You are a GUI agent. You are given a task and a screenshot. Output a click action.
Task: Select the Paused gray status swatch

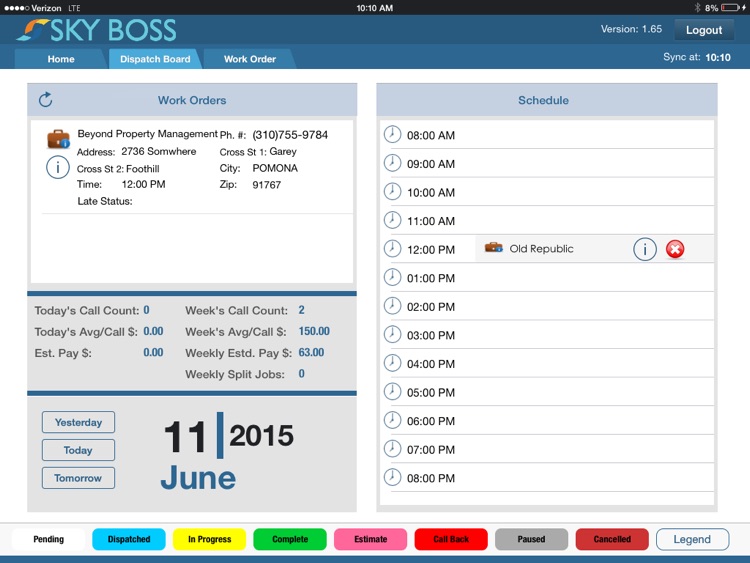point(531,539)
